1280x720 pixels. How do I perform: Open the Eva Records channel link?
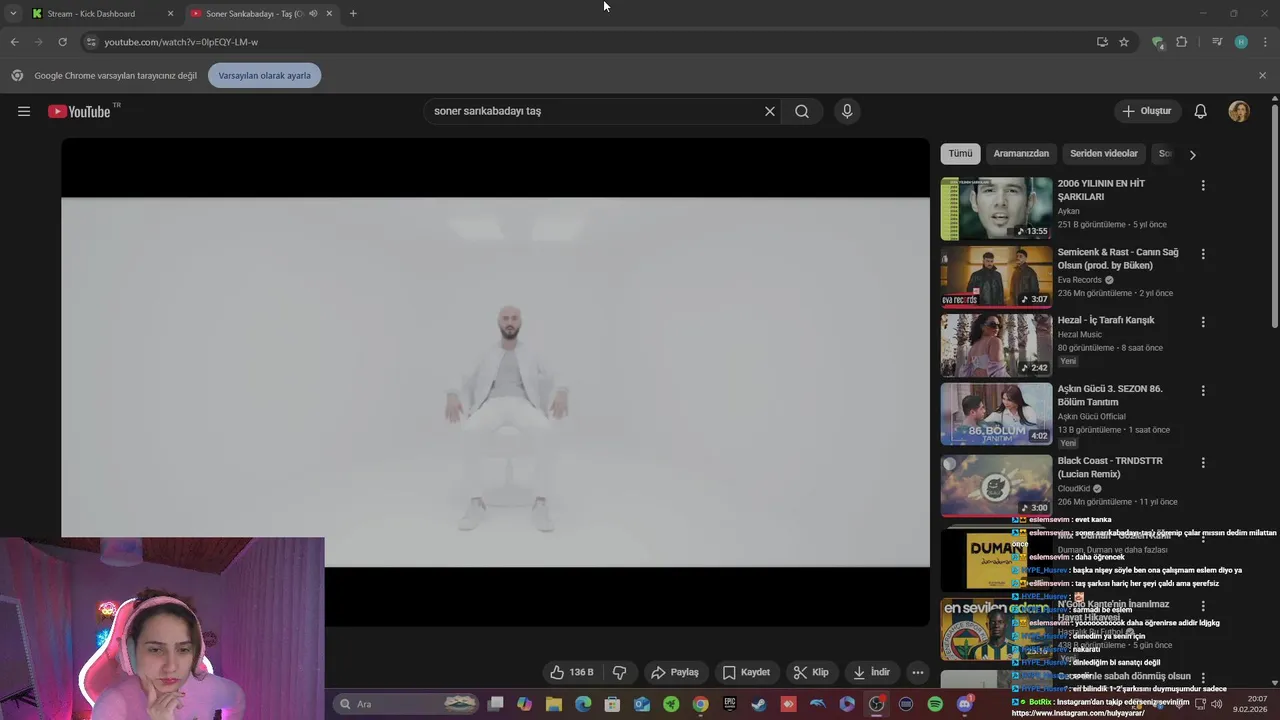point(1079,280)
